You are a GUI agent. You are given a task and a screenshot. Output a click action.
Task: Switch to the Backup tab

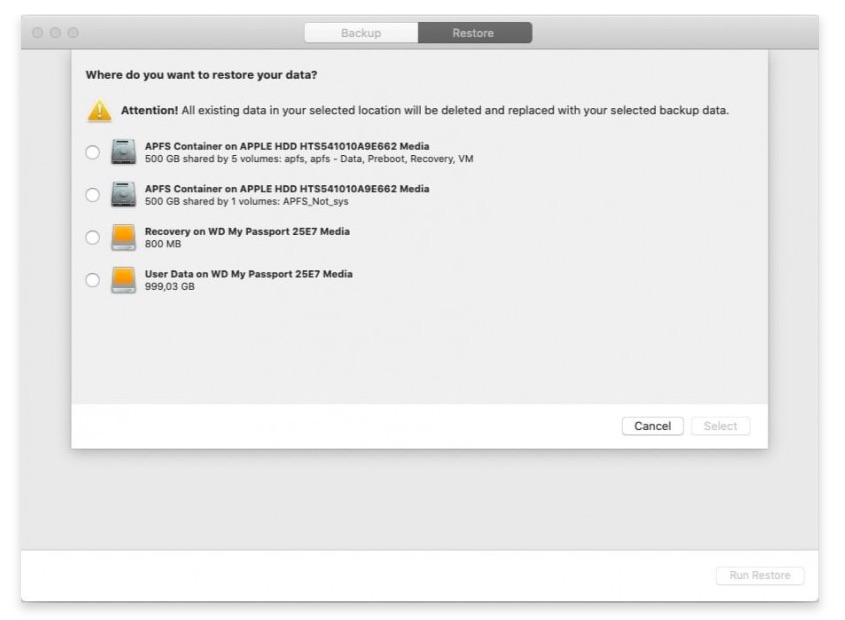click(x=361, y=33)
